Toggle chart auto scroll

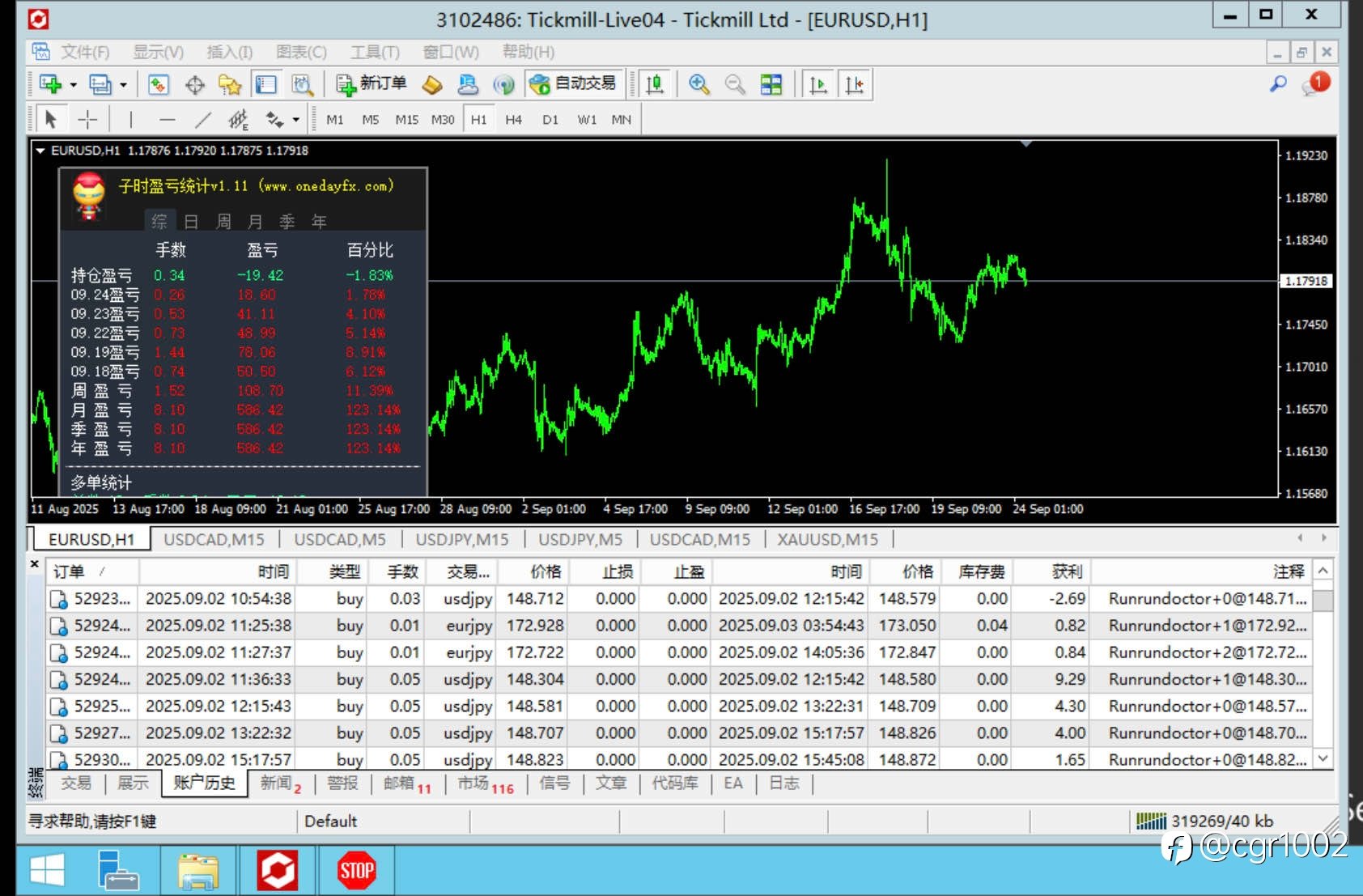818,84
